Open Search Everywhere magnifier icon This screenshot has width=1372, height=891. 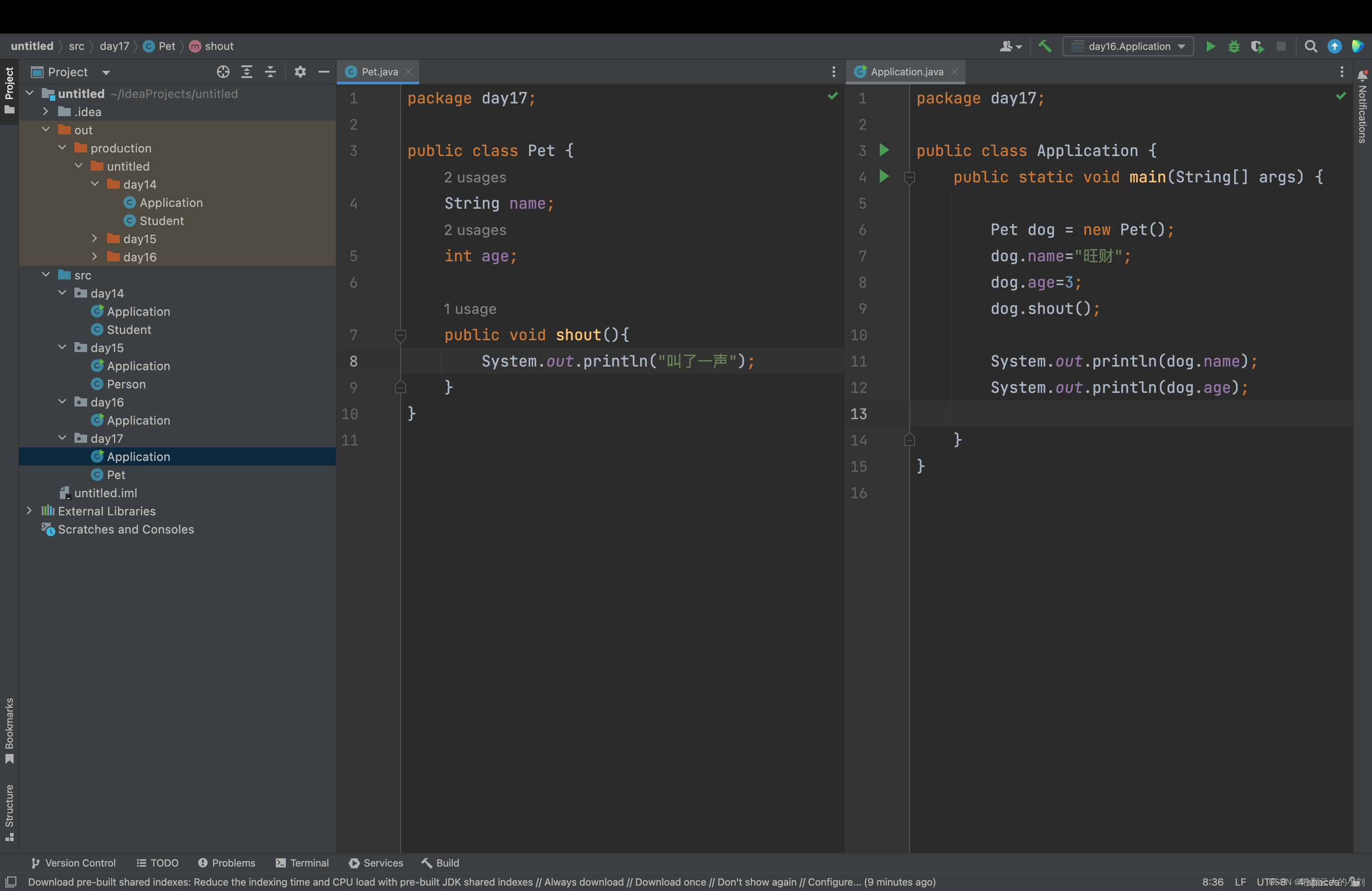1311,46
